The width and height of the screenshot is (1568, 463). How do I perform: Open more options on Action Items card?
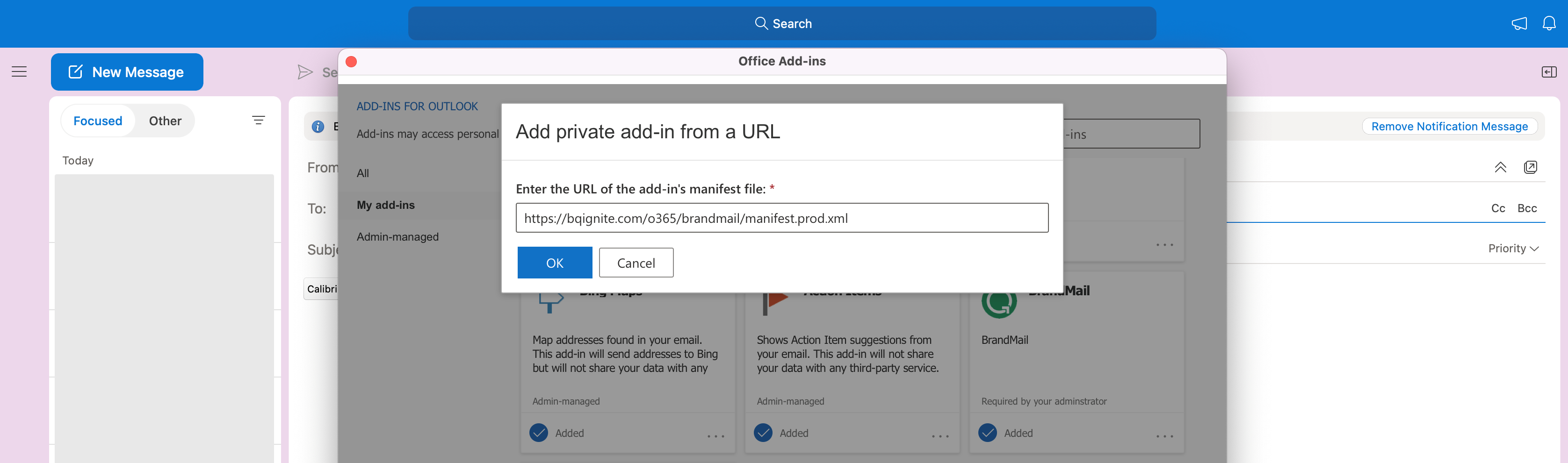940,436
